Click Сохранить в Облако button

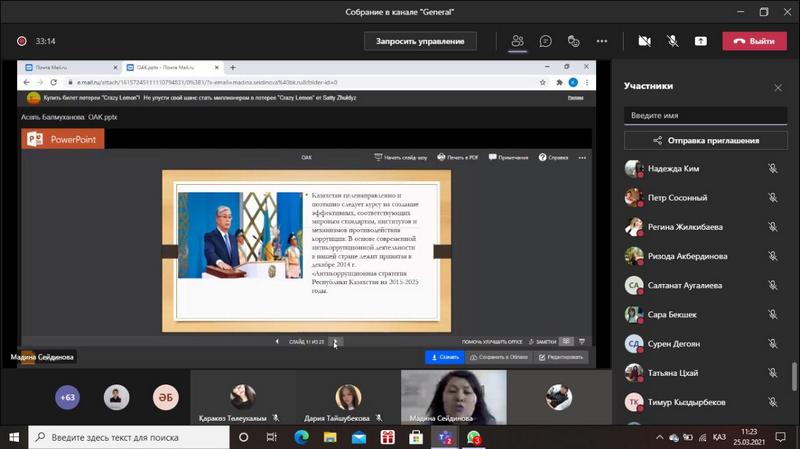coord(498,357)
